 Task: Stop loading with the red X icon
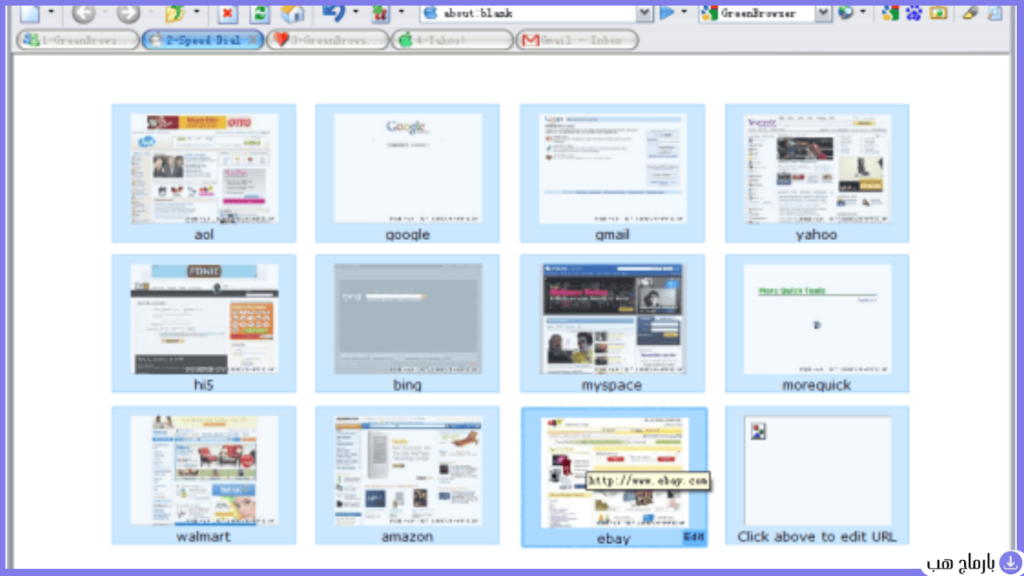[x=227, y=13]
